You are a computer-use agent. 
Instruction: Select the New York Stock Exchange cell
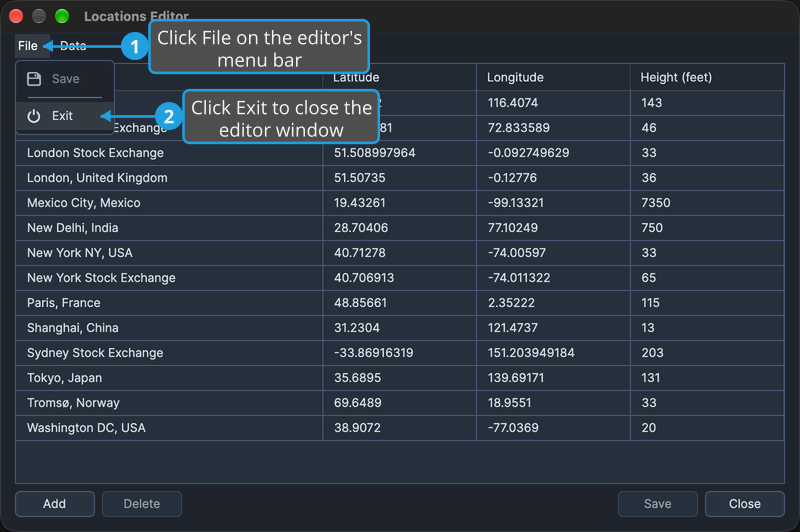point(169,278)
